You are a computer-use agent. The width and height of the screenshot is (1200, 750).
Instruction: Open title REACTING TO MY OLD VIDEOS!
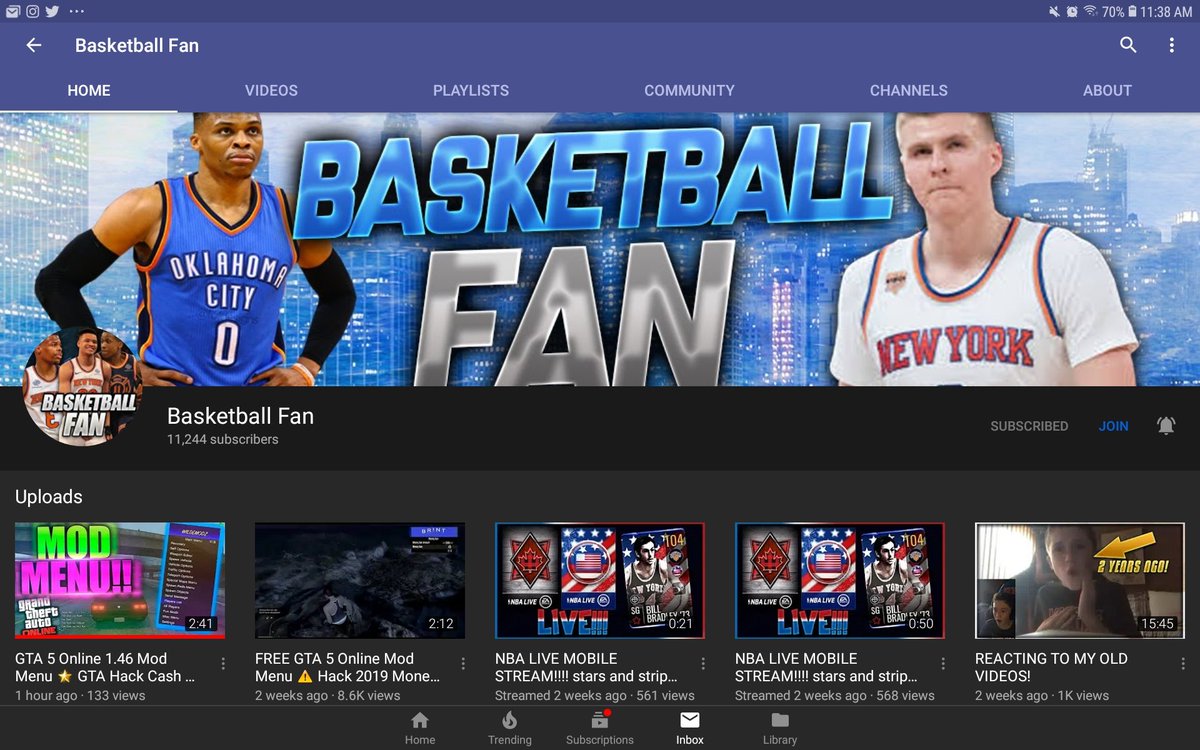[1051, 667]
